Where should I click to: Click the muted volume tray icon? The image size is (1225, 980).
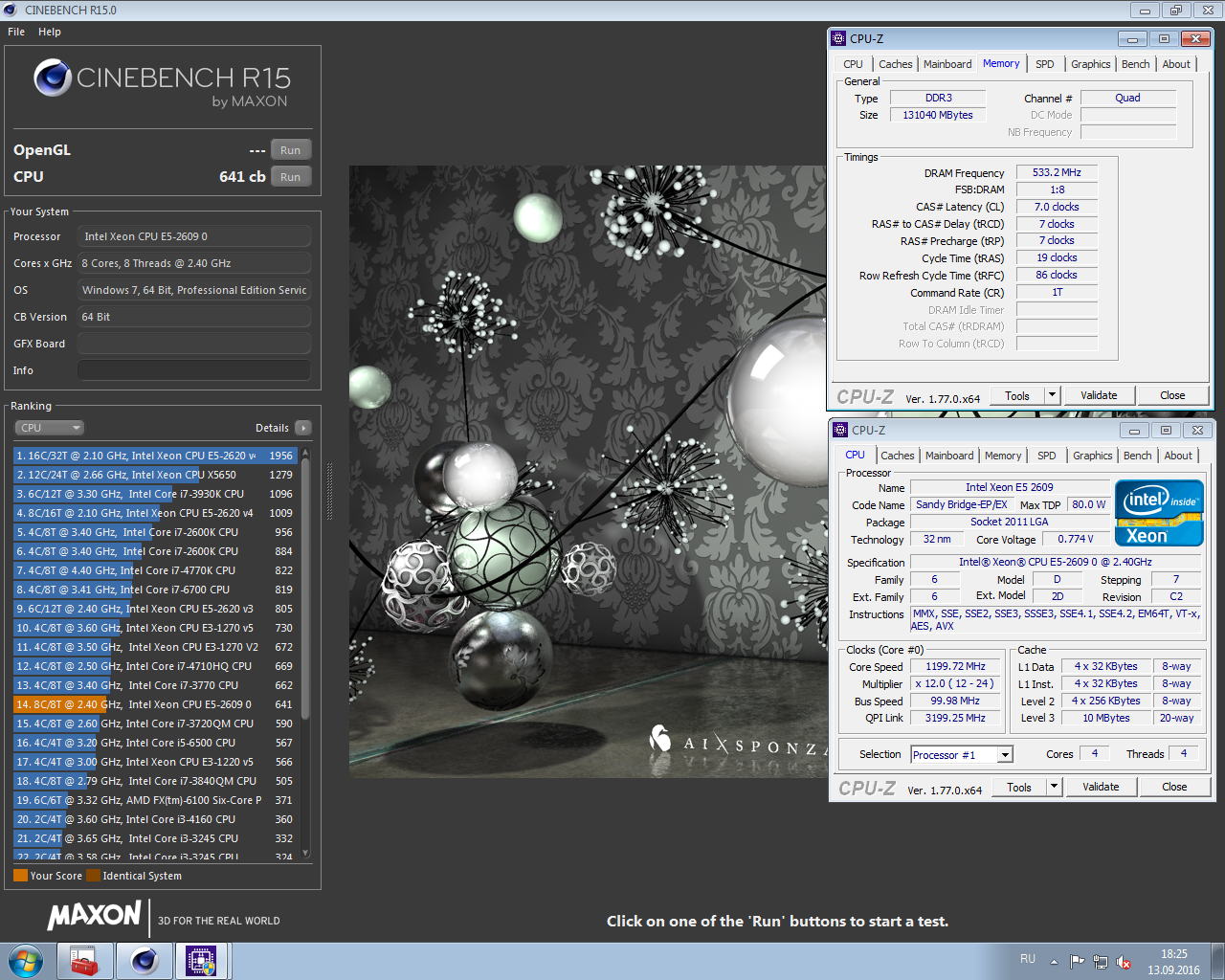(x=1124, y=961)
